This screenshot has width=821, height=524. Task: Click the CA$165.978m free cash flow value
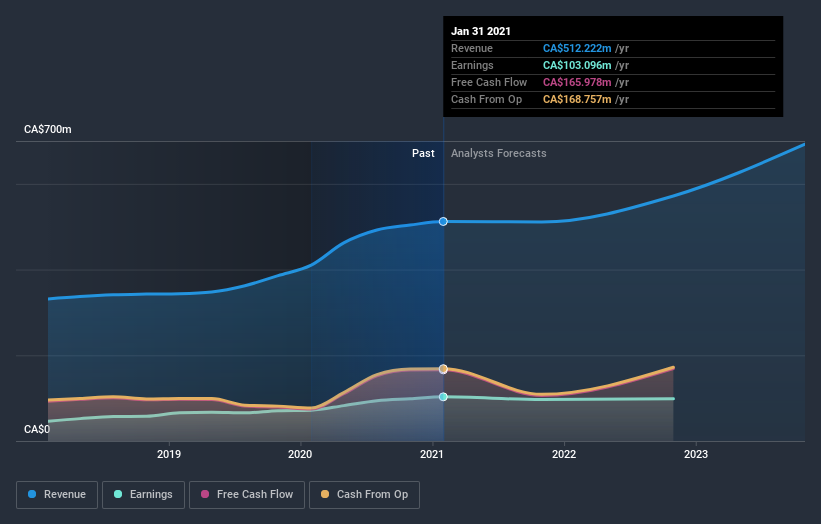click(x=577, y=82)
